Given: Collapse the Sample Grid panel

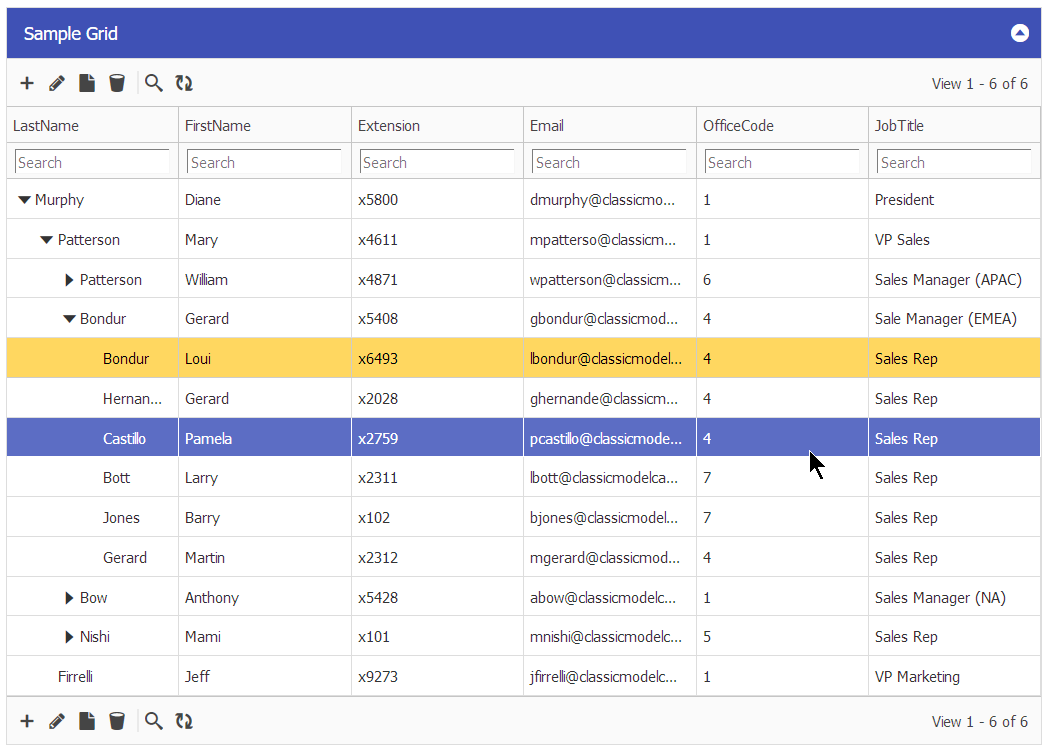Looking at the screenshot, I should [1019, 33].
